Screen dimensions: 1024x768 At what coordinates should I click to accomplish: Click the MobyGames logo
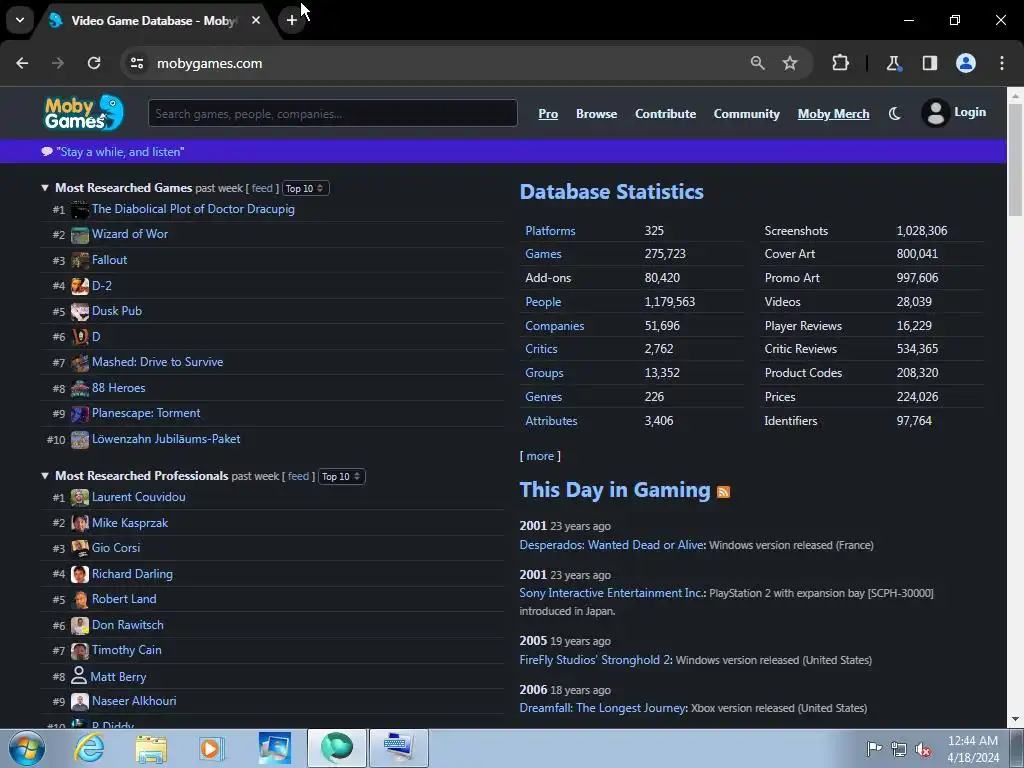point(84,112)
